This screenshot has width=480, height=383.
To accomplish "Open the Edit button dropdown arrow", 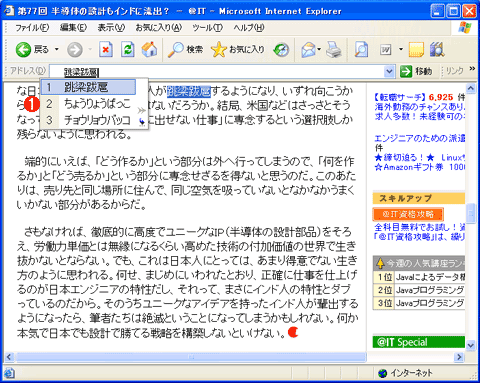I will tap(401, 50).
